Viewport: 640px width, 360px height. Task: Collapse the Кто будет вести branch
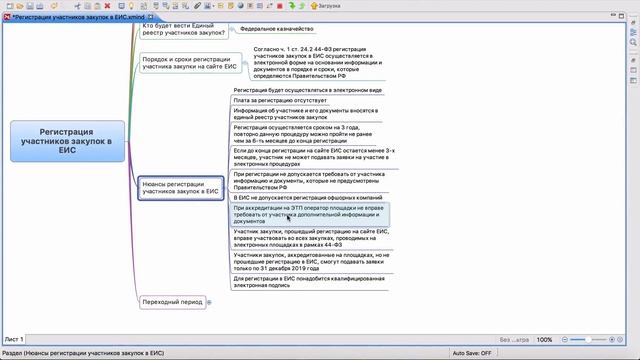tap(232, 29)
